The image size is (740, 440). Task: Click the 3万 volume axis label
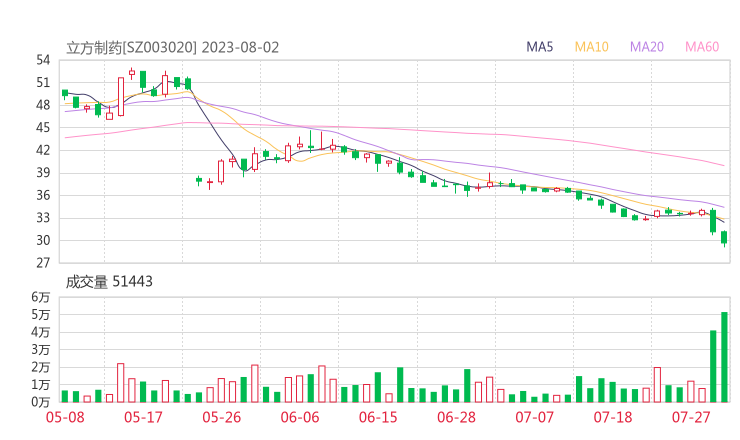(x=41, y=350)
